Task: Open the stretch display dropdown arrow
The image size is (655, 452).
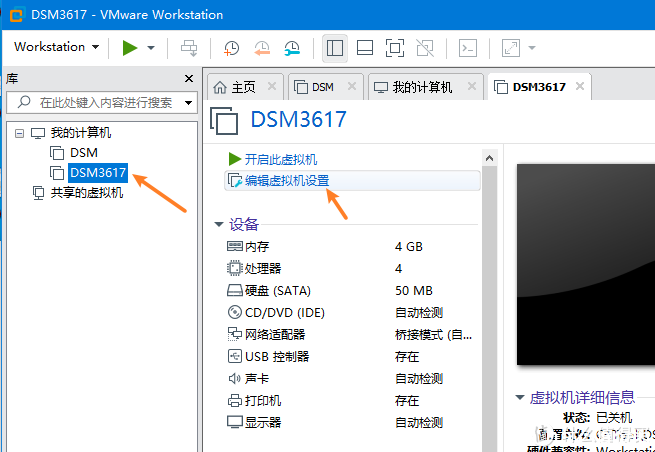Action: click(x=532, y=48)
